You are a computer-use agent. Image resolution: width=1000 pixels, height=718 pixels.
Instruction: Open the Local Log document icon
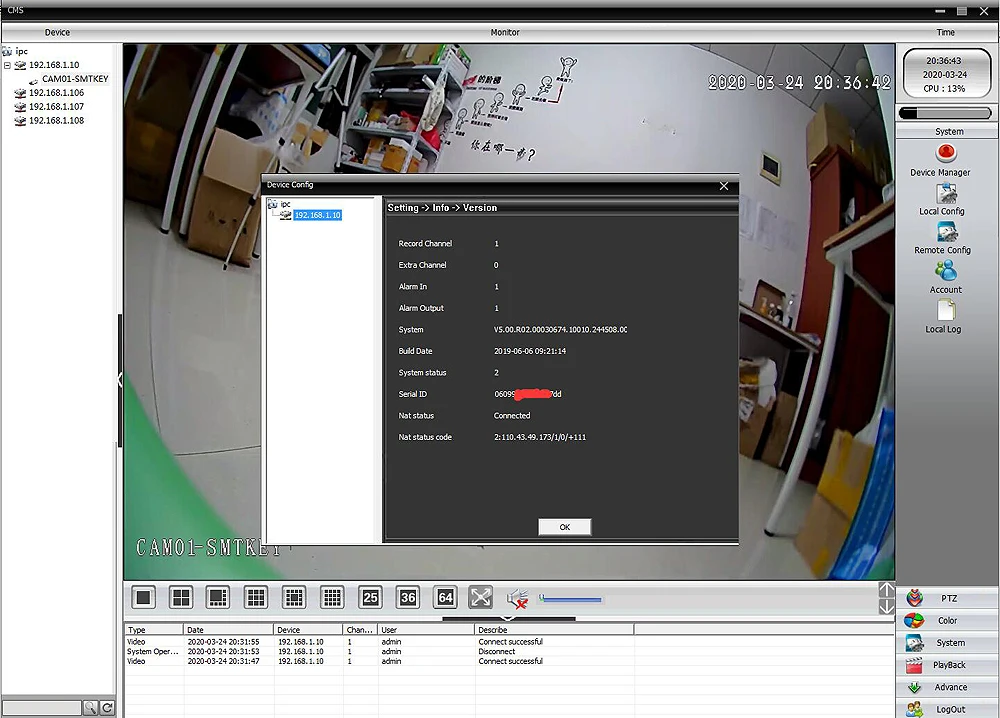click(x=946, y=311)
